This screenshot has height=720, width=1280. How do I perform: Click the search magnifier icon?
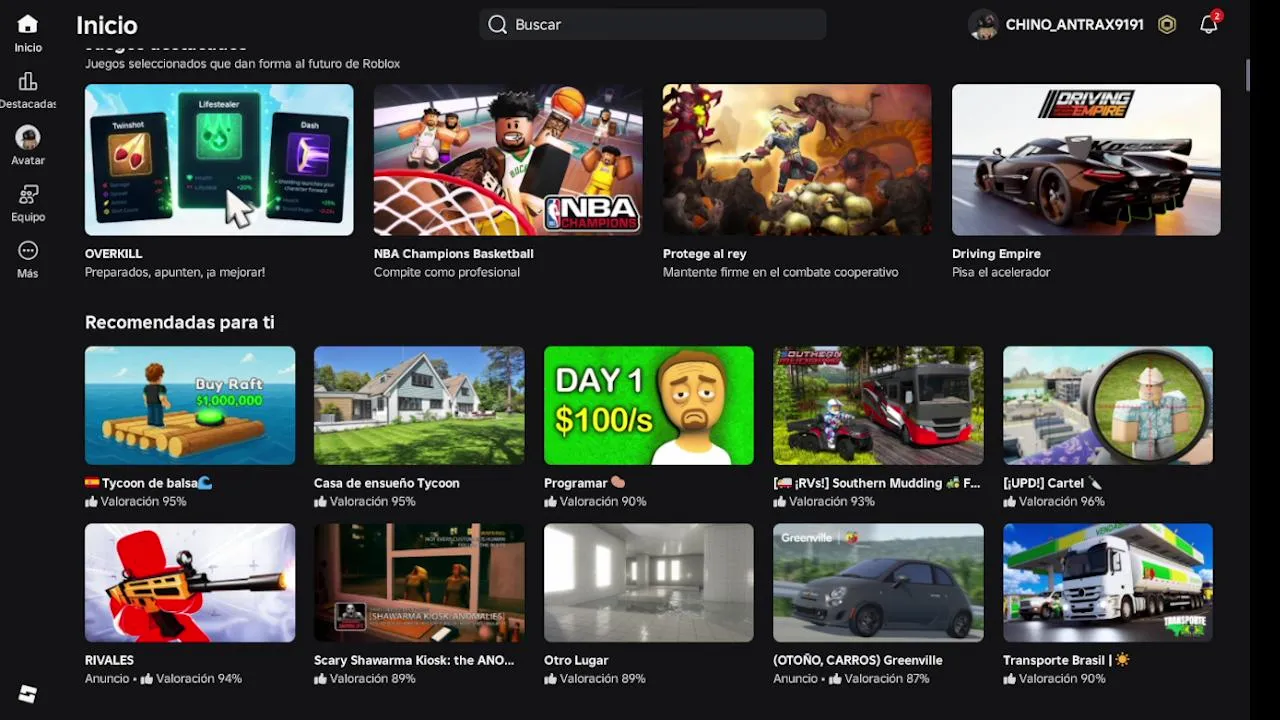[x=498, y=24]
